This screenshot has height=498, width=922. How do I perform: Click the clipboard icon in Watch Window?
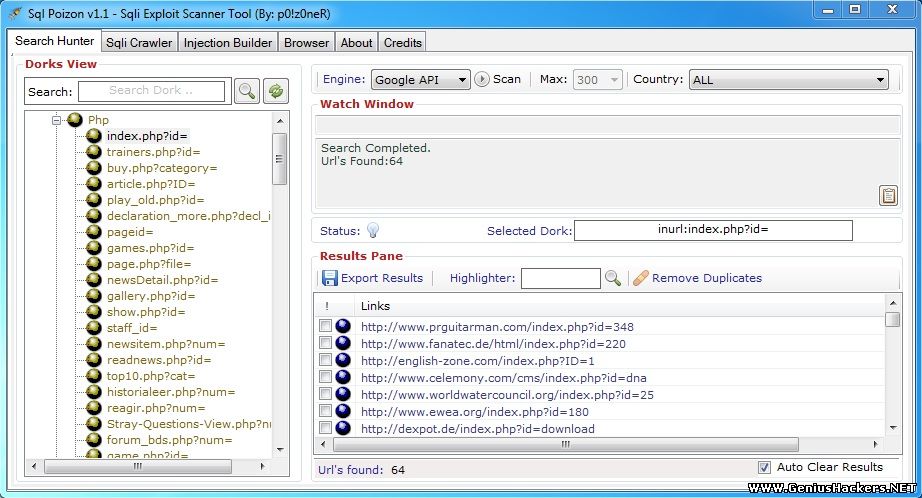tap(888, 195)
